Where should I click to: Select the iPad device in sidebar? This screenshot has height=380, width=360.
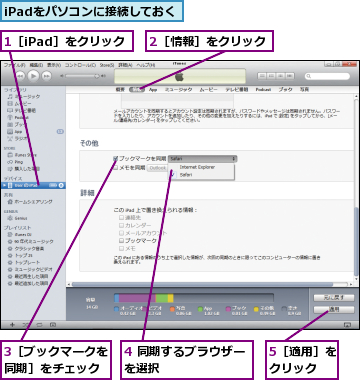pos(33,185)
